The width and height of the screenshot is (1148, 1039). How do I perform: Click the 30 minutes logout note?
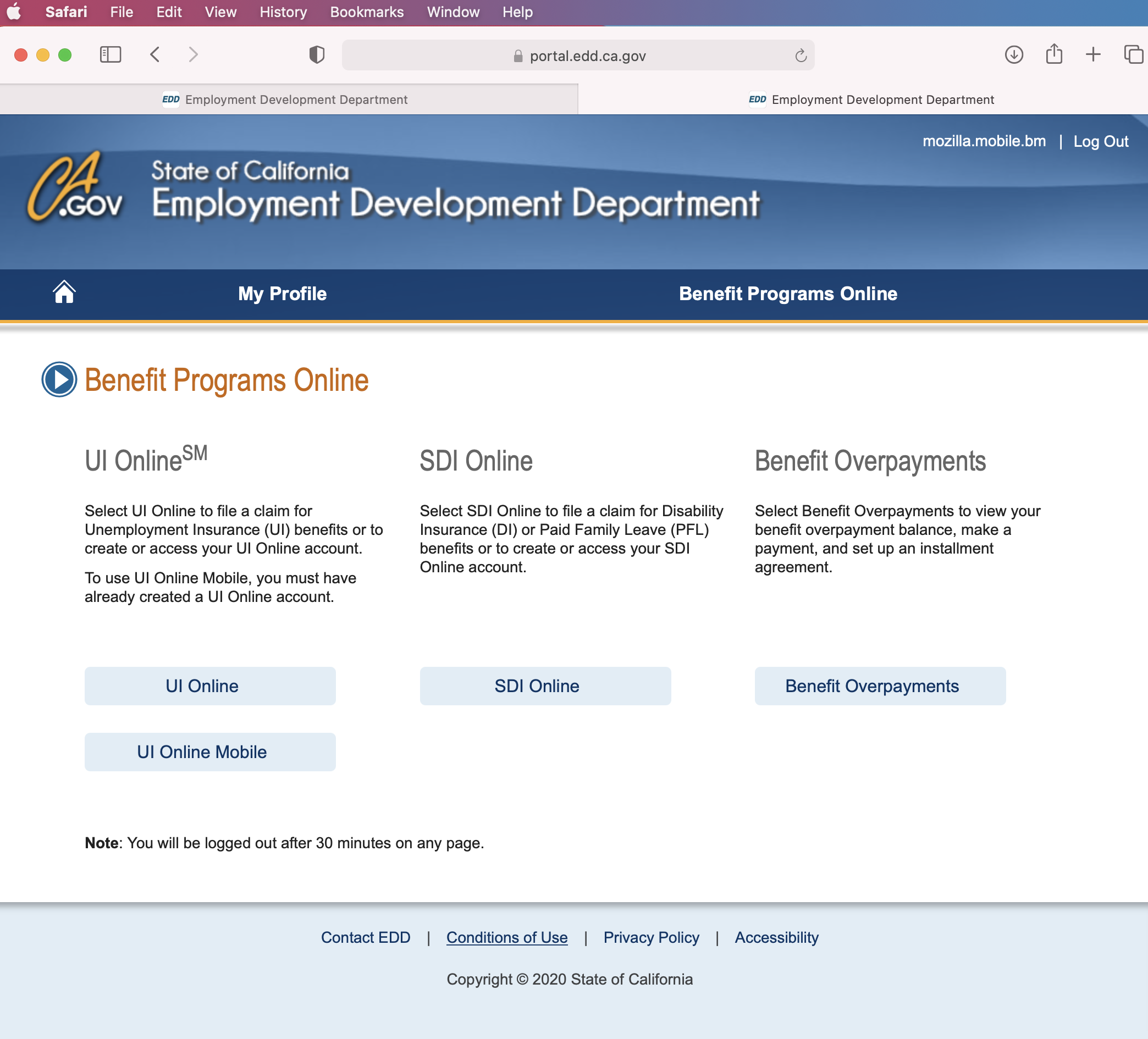[x=284, y=843]
